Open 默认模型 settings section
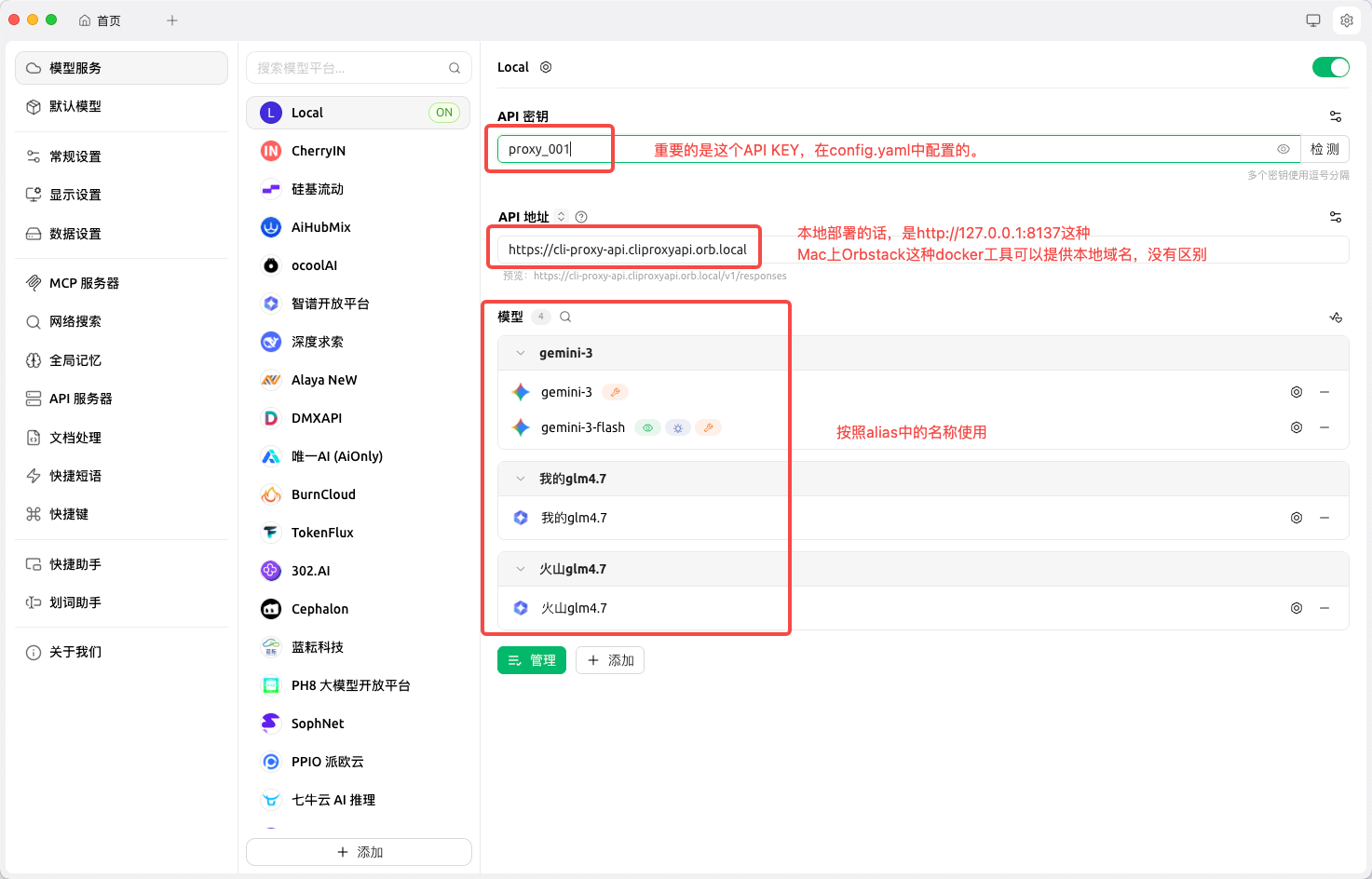Viewport: 1372px width, 879px height. point(122,106)
